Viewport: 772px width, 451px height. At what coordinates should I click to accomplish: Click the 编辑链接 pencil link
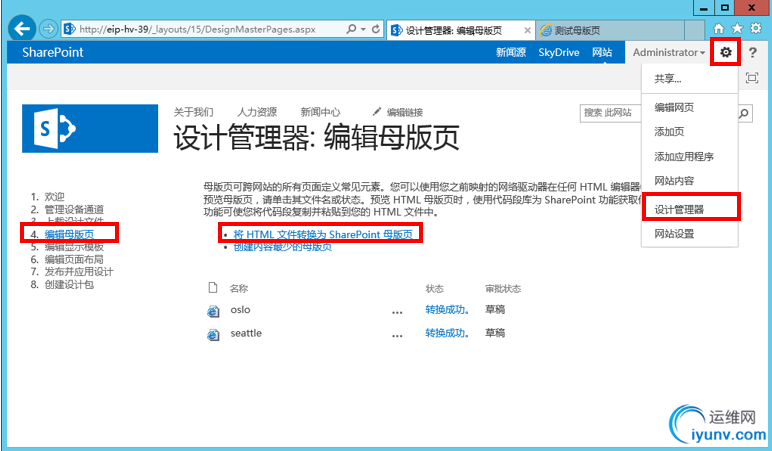coord(398,112)
